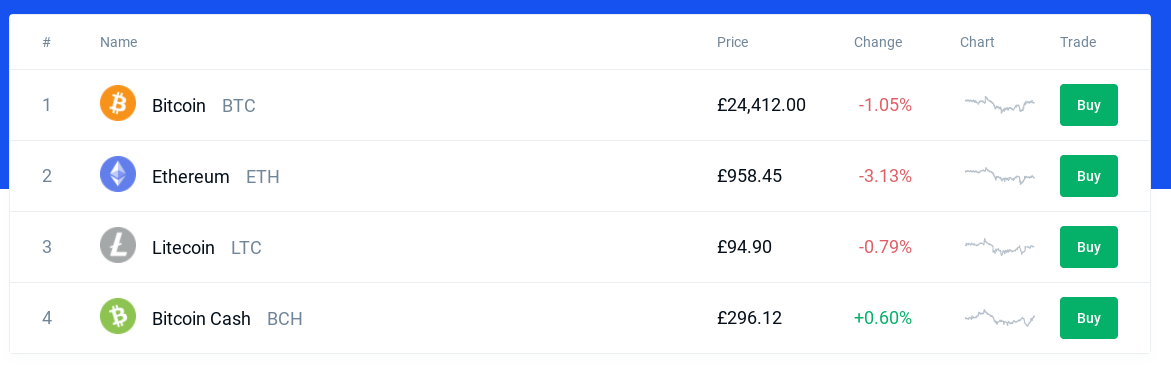Click the Ethereum diamond logo icon
Viewport: 1171px width, 371px height.
(x=118, y=174)
